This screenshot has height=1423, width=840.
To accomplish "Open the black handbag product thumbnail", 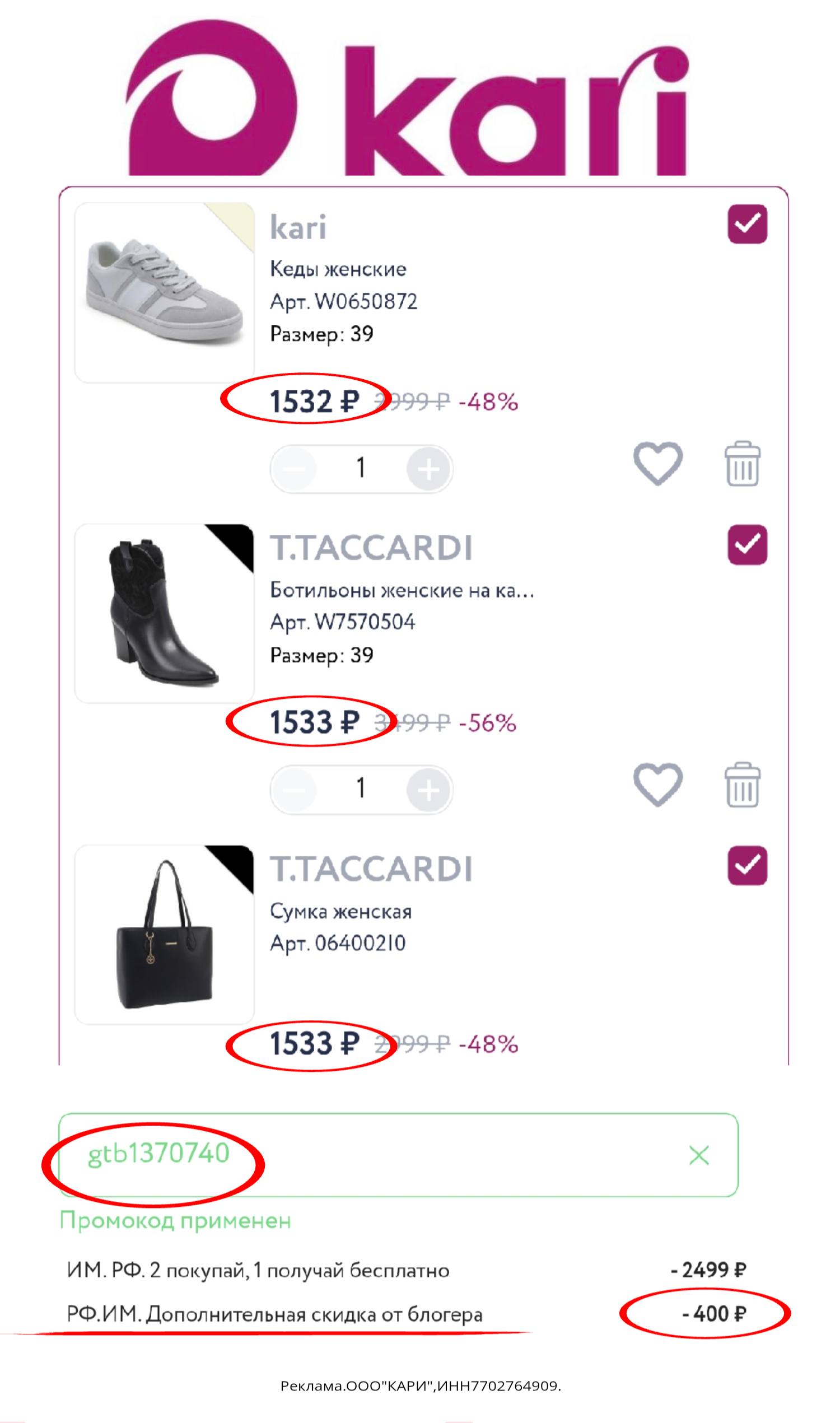I will (164, 935).
